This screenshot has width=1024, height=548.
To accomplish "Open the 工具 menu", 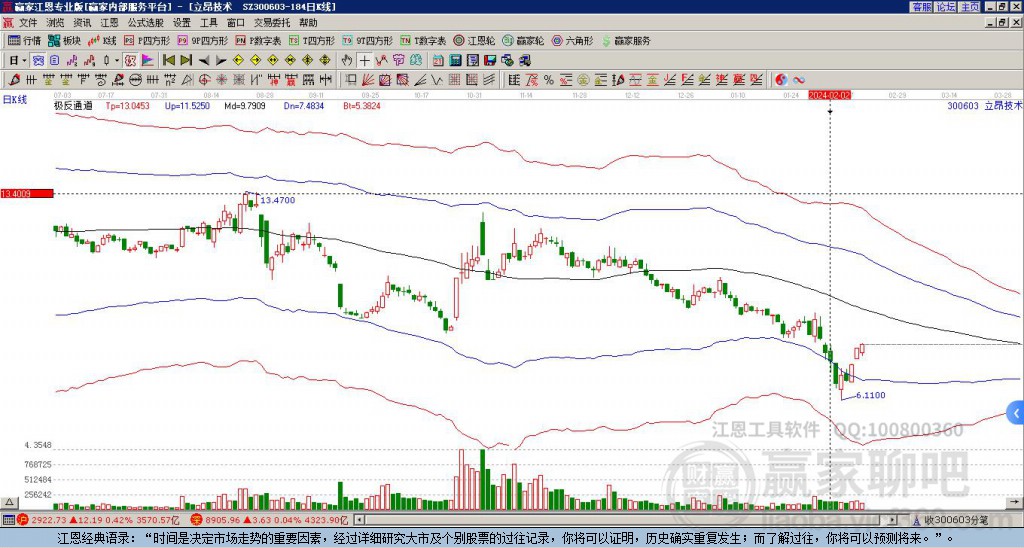I will pos(209,23).
